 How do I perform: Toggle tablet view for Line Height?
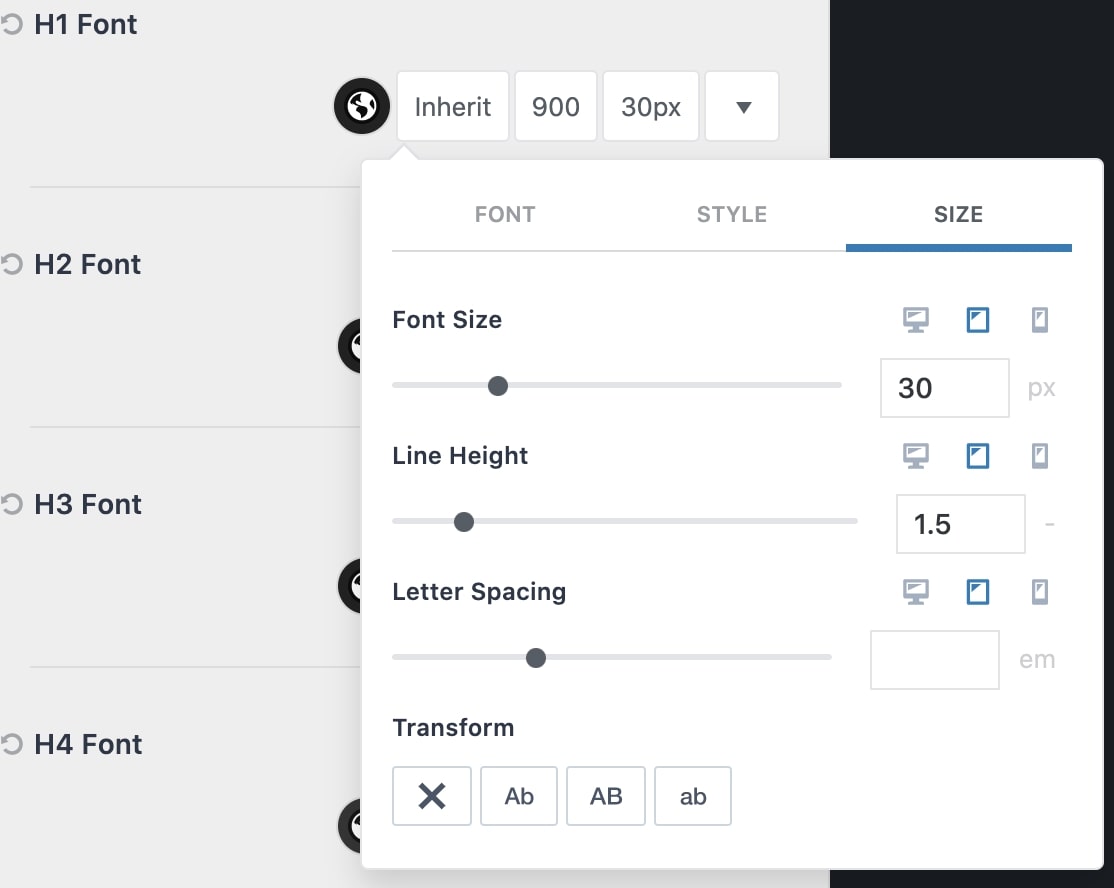tap(978, 455)
